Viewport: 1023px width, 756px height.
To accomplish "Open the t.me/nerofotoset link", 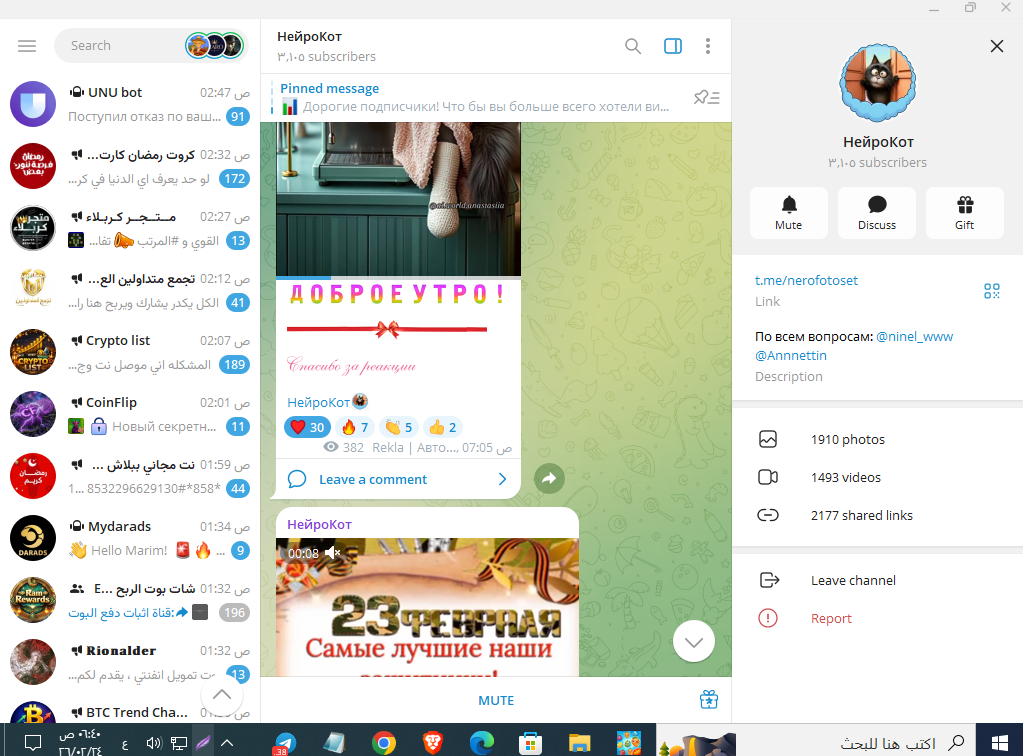I will [x=806, y=280].
